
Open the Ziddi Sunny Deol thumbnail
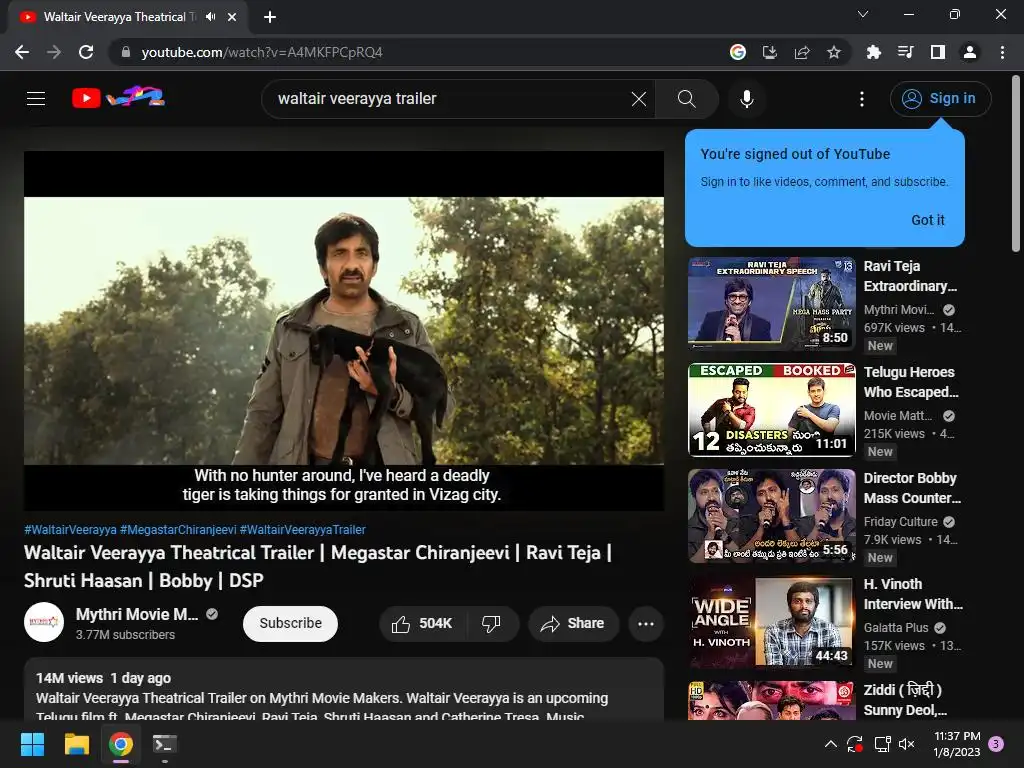pos(771,700)
